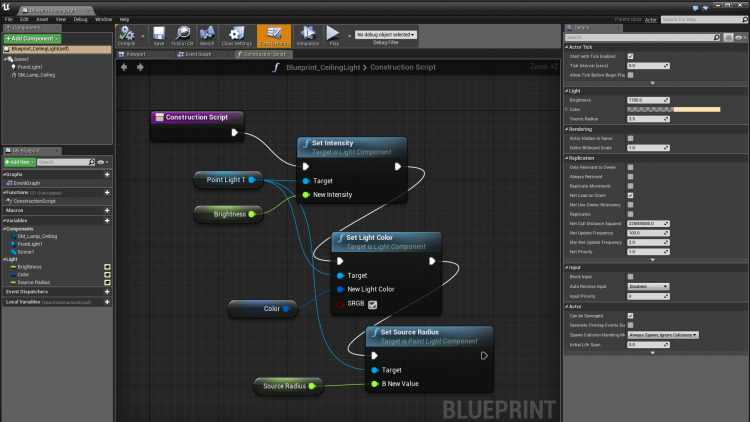The image size is (750, 422).
Task: Click Parent class Actor link
Action: (x=651, y=20)
